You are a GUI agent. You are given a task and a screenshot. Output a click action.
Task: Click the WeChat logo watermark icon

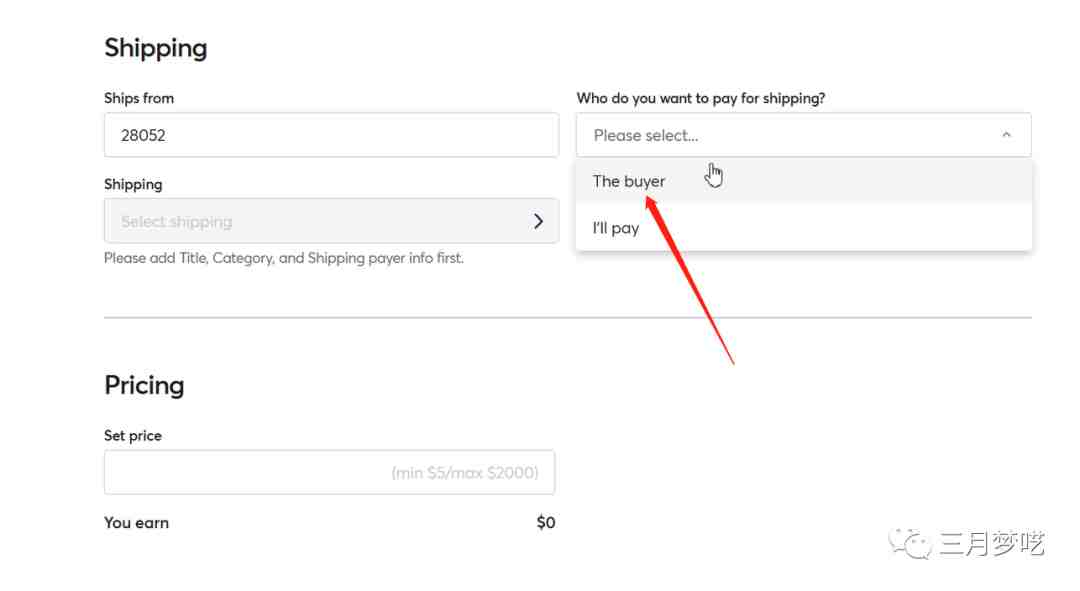(911, 543)
